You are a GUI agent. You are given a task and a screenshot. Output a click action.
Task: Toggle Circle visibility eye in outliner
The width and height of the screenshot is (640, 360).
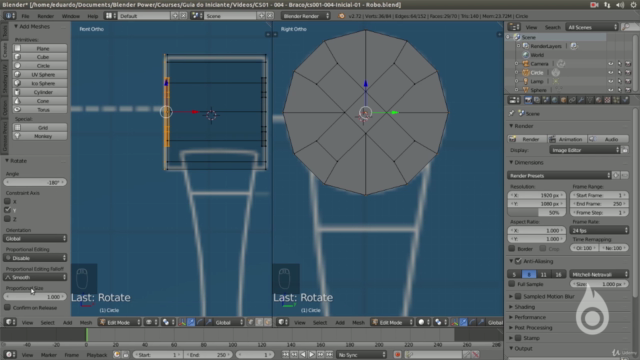[x=611, y=73]
